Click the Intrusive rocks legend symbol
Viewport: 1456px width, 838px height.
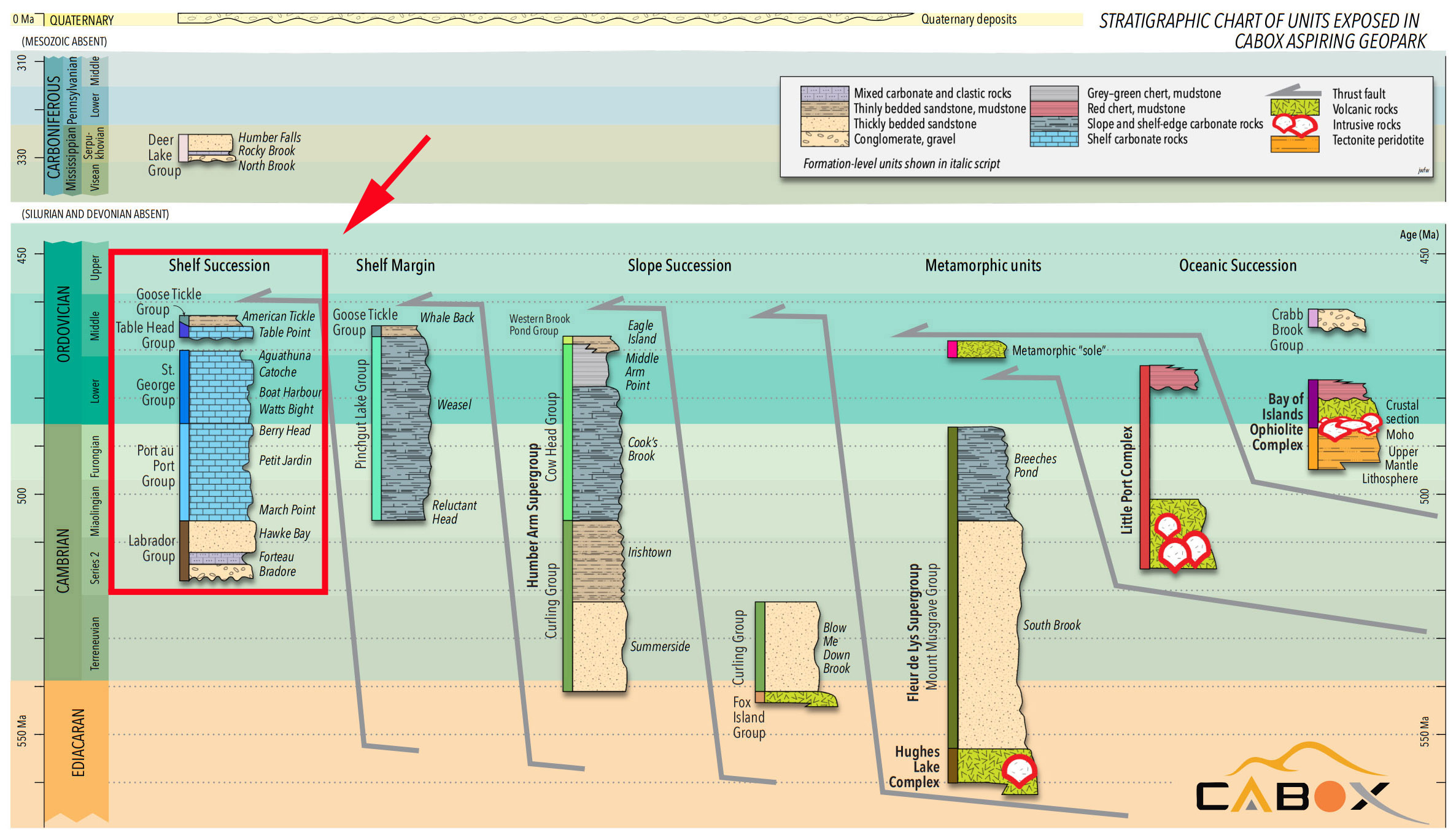click(1294, 125)
